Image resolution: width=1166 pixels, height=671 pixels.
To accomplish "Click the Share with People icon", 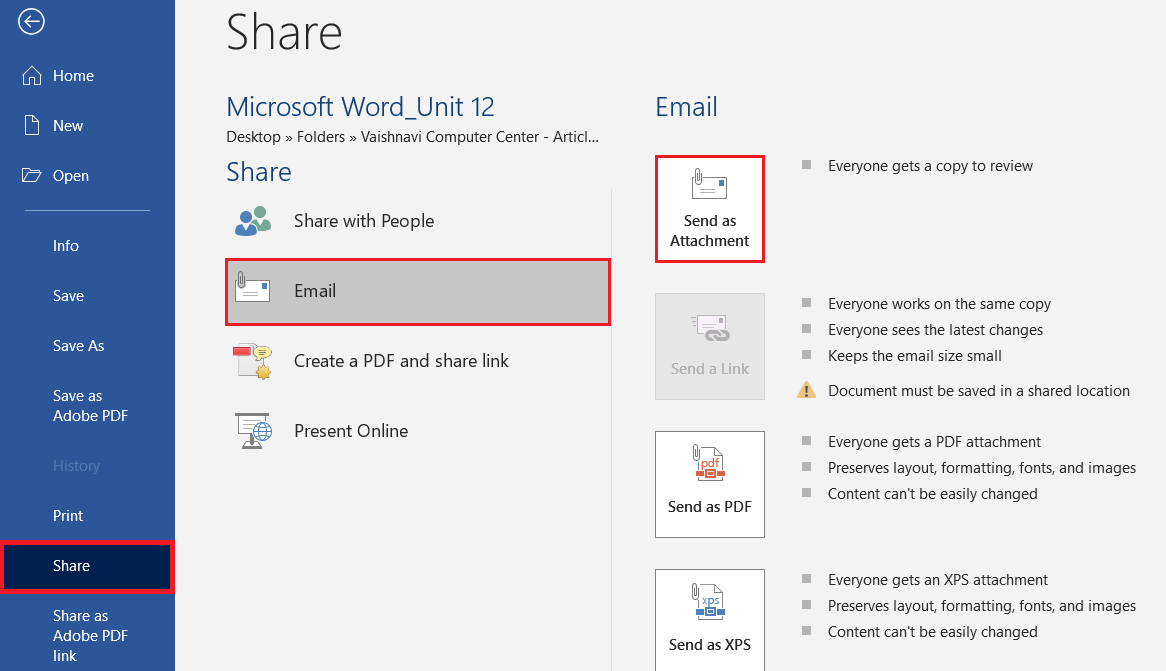I will (253, 221).
